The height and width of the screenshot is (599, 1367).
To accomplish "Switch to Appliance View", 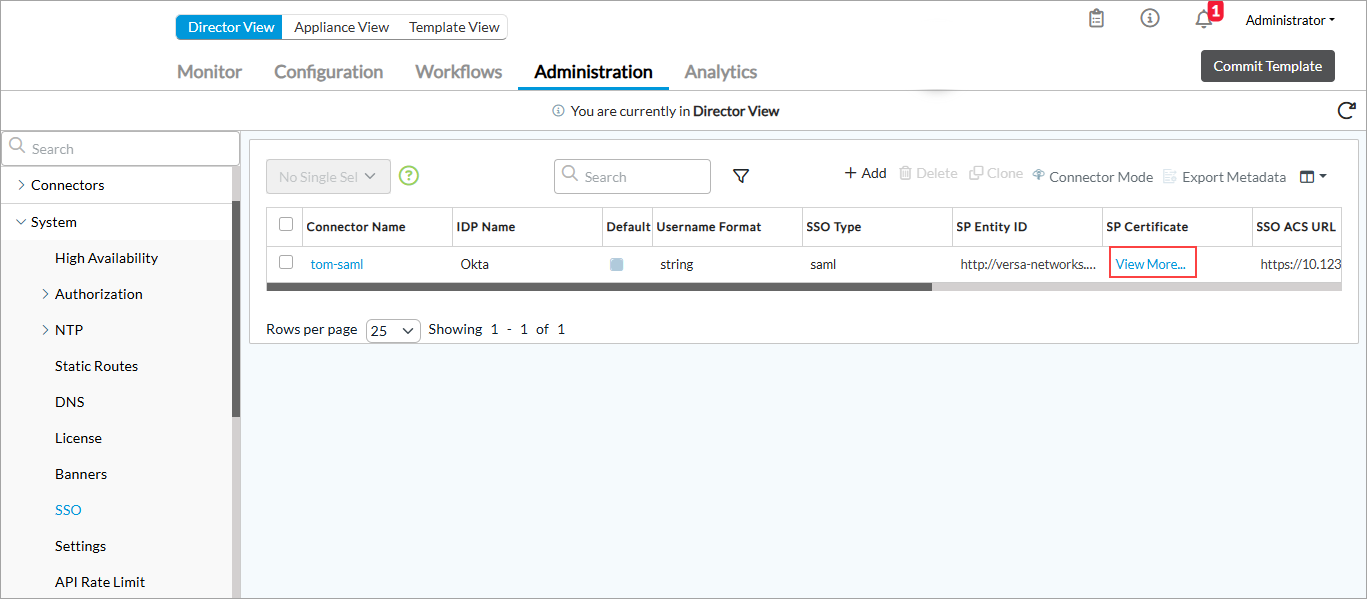I will coord(341,27).
